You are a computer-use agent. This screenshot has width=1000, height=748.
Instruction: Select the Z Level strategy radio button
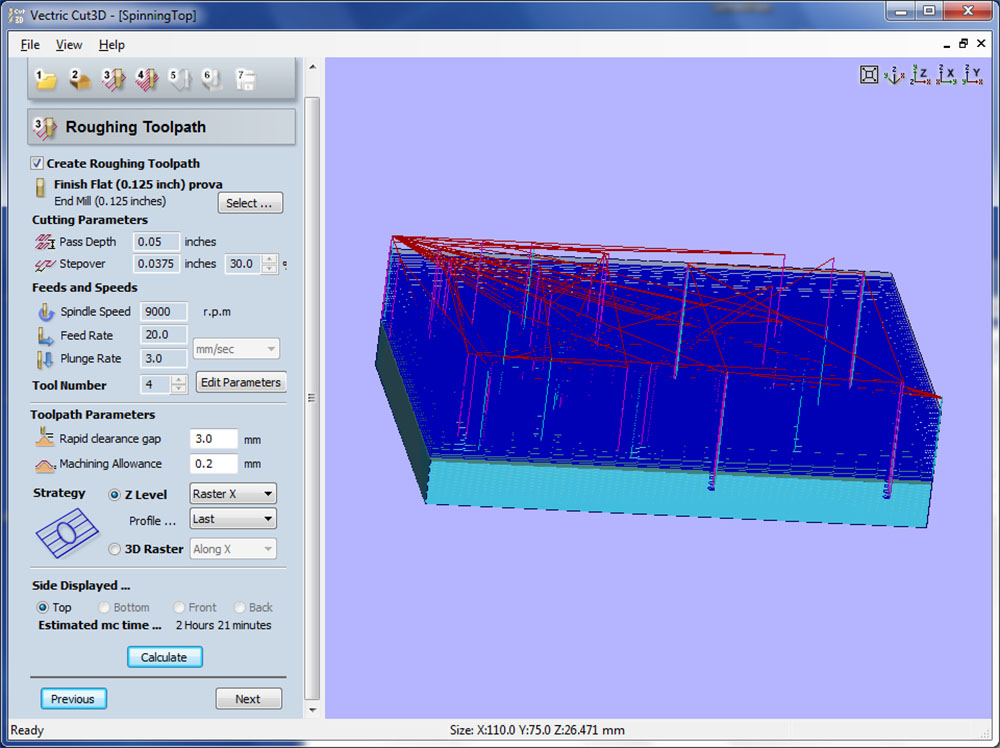coord(114,495)
